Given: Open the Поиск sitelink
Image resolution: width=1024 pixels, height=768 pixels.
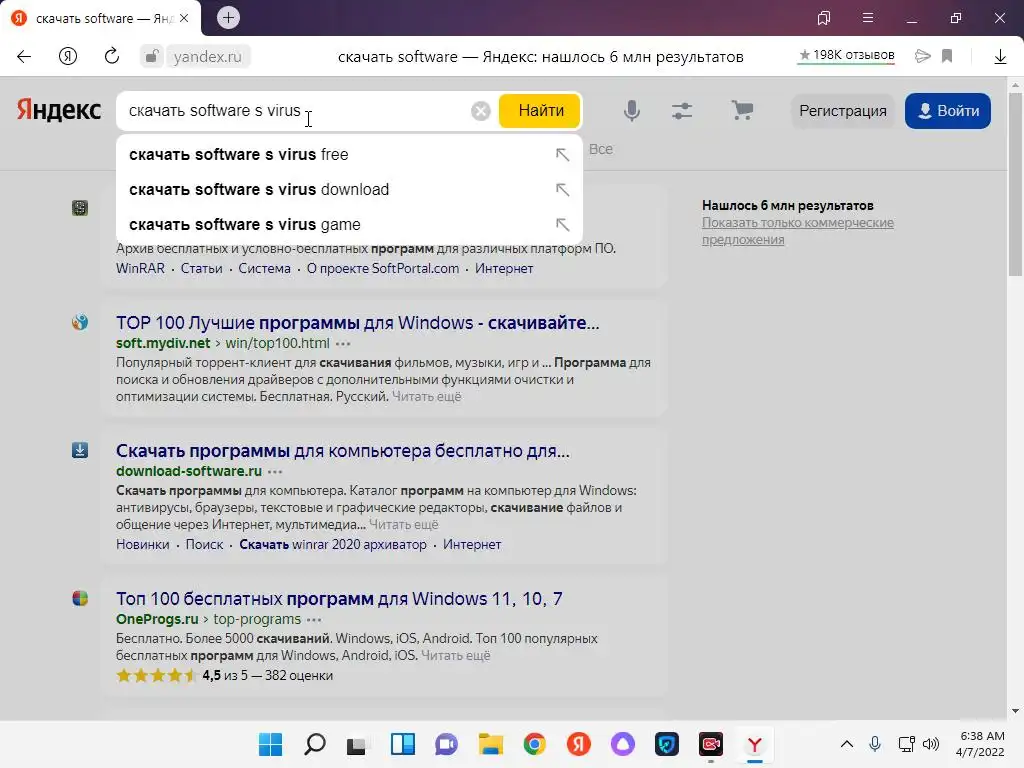Looking at the screenshot, I should [x=204, y=545].
